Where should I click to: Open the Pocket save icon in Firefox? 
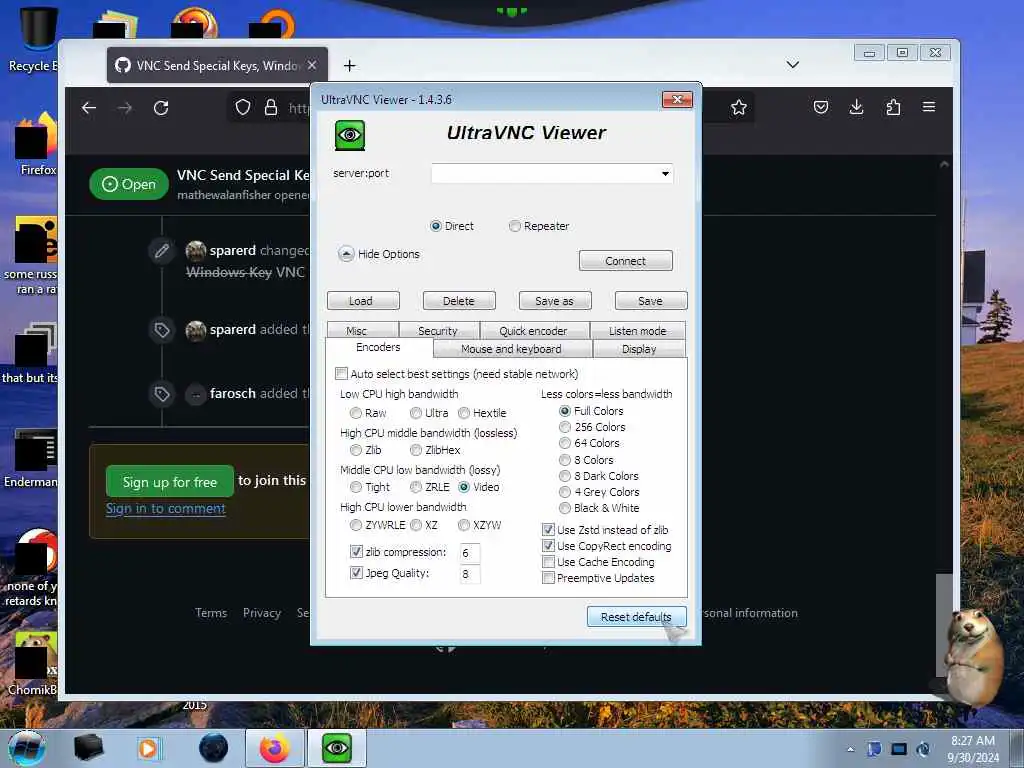point(821,107)
